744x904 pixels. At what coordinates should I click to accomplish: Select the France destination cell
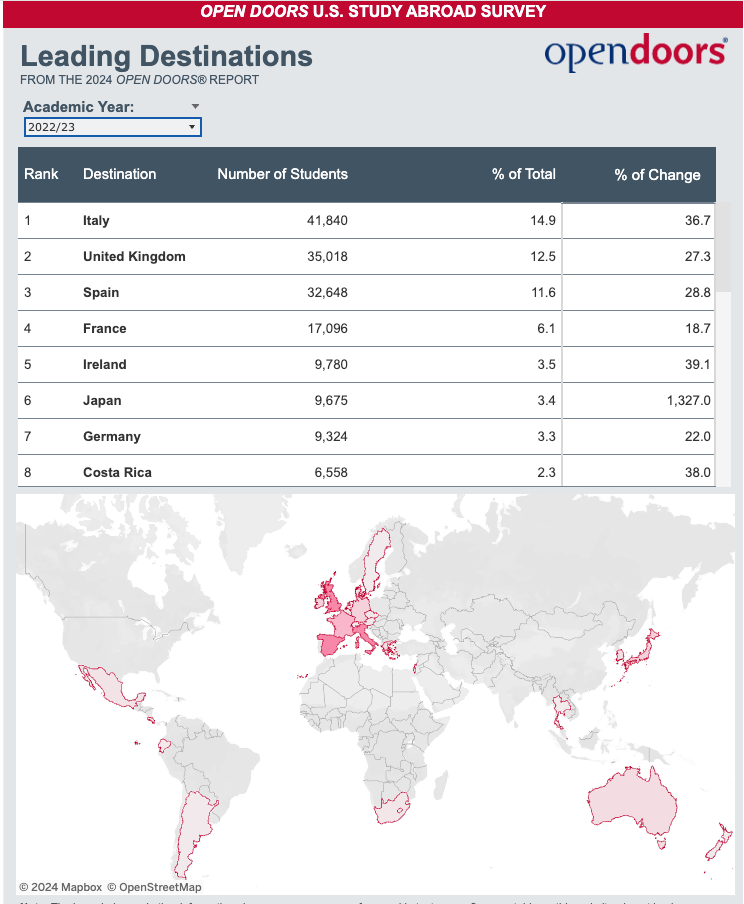104,329
